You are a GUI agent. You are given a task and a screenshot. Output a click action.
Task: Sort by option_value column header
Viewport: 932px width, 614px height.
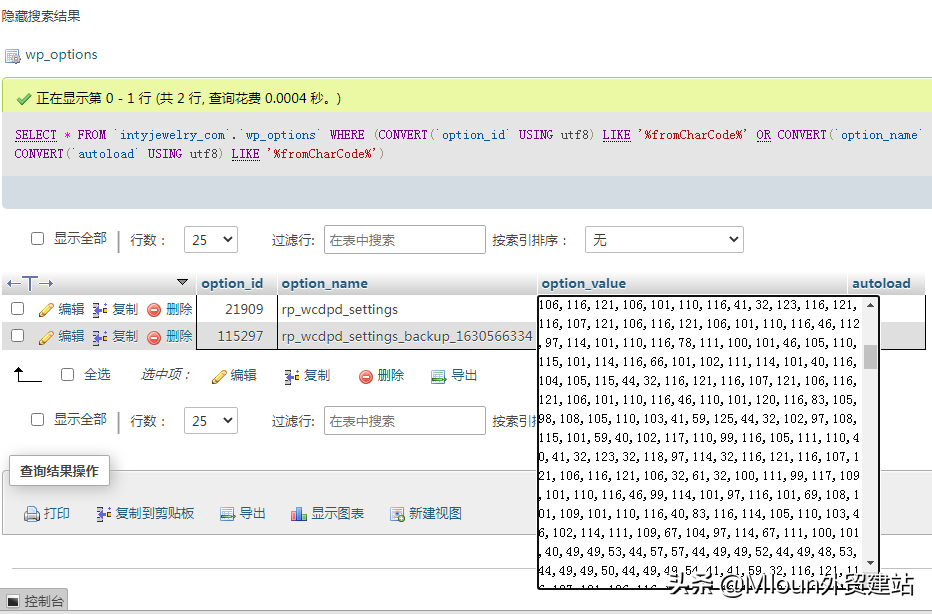click(x=584, y=284)
